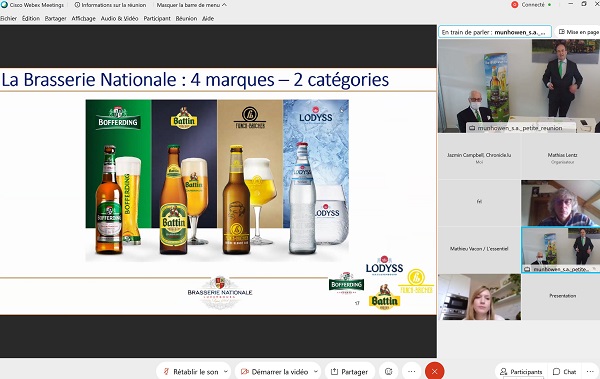Click the red leave meeting button
The height and width of the screenshot is (379, 600).
click(434, 371)
